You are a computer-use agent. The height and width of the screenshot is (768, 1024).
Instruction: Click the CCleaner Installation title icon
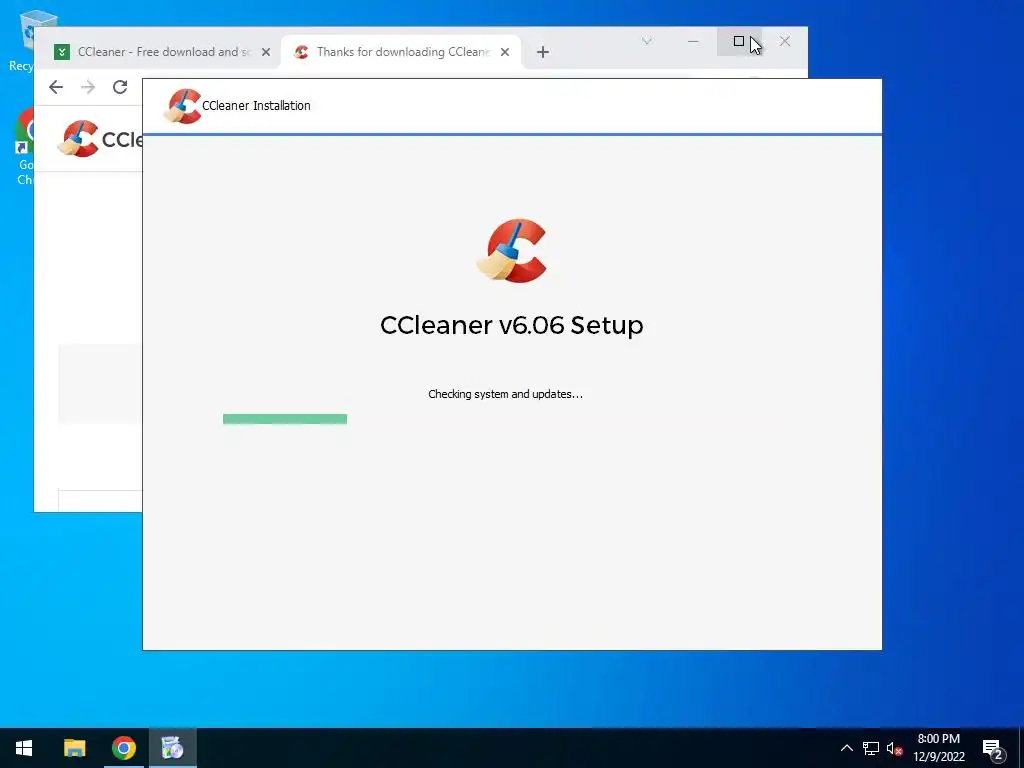pos(182,106)
